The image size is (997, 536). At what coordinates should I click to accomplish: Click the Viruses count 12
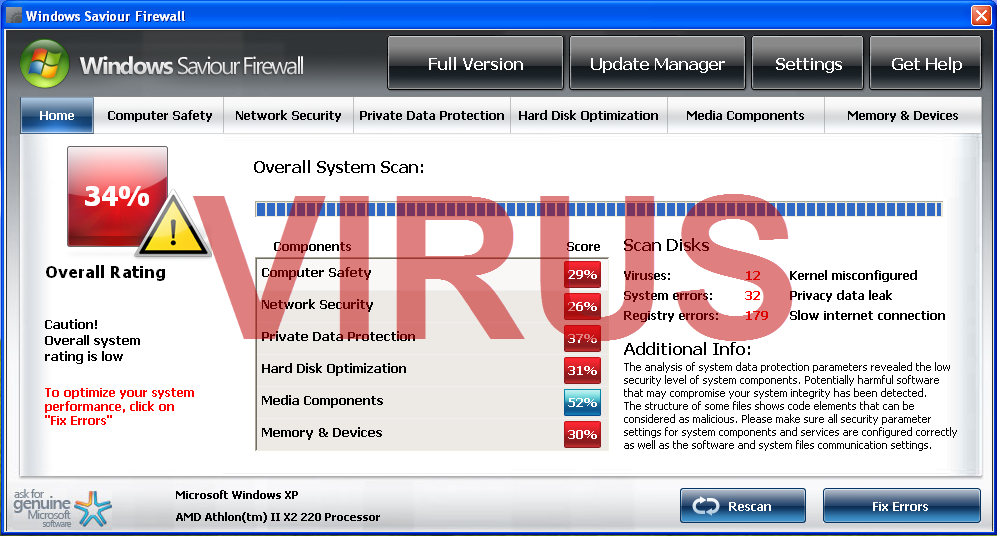coord(752,275)
